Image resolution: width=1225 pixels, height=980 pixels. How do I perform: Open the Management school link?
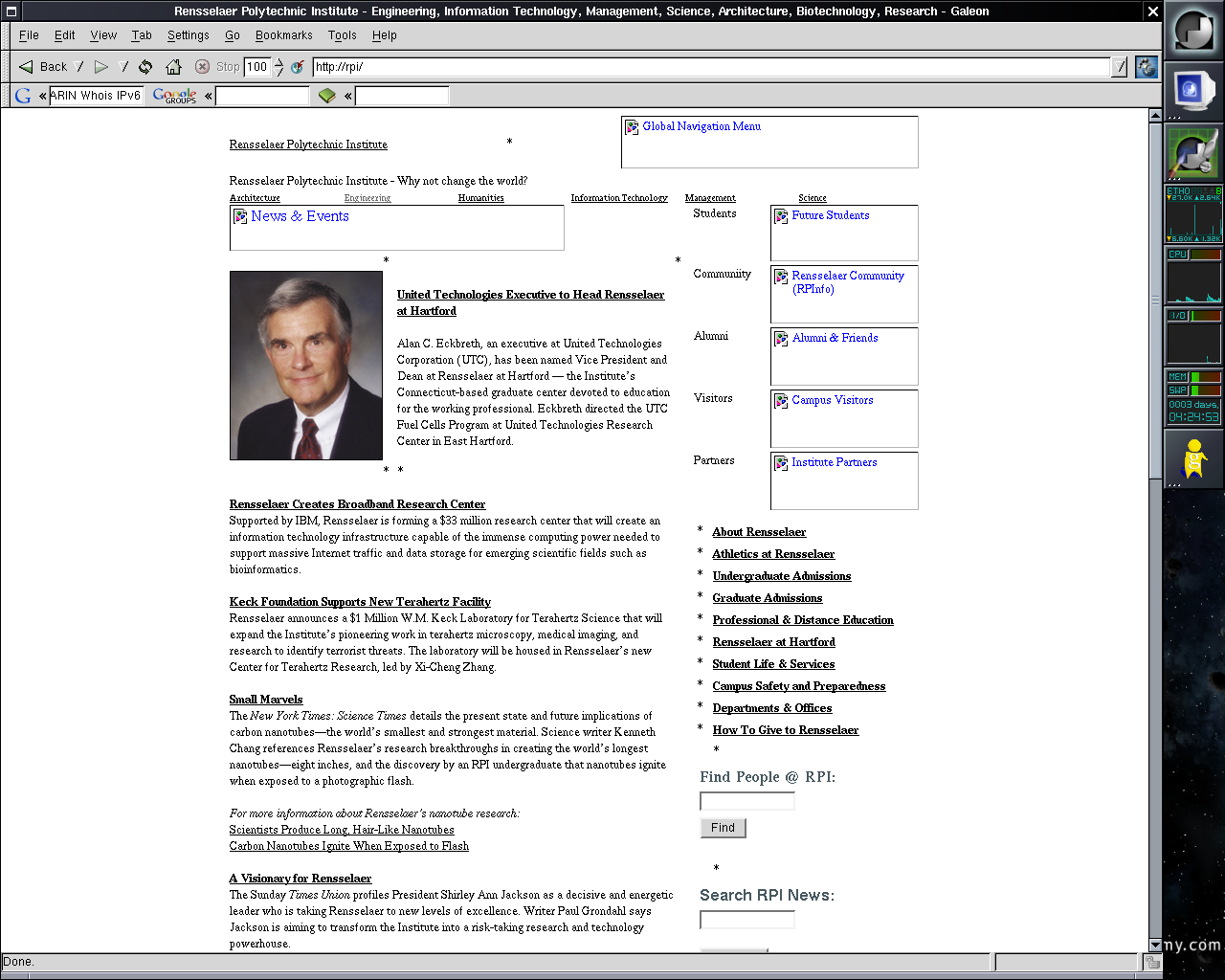[710, 198]
